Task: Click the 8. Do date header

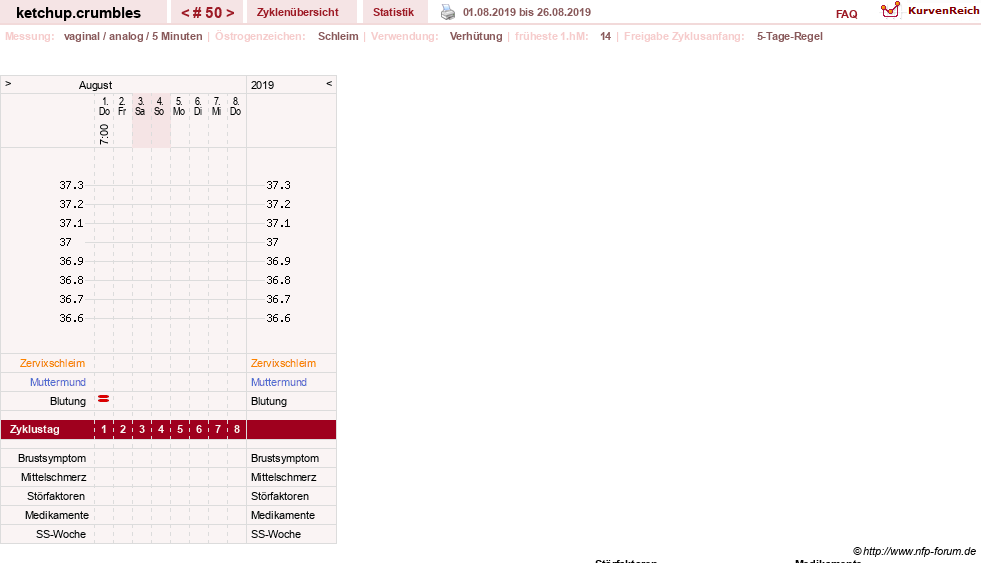Action: click(235, 106)
